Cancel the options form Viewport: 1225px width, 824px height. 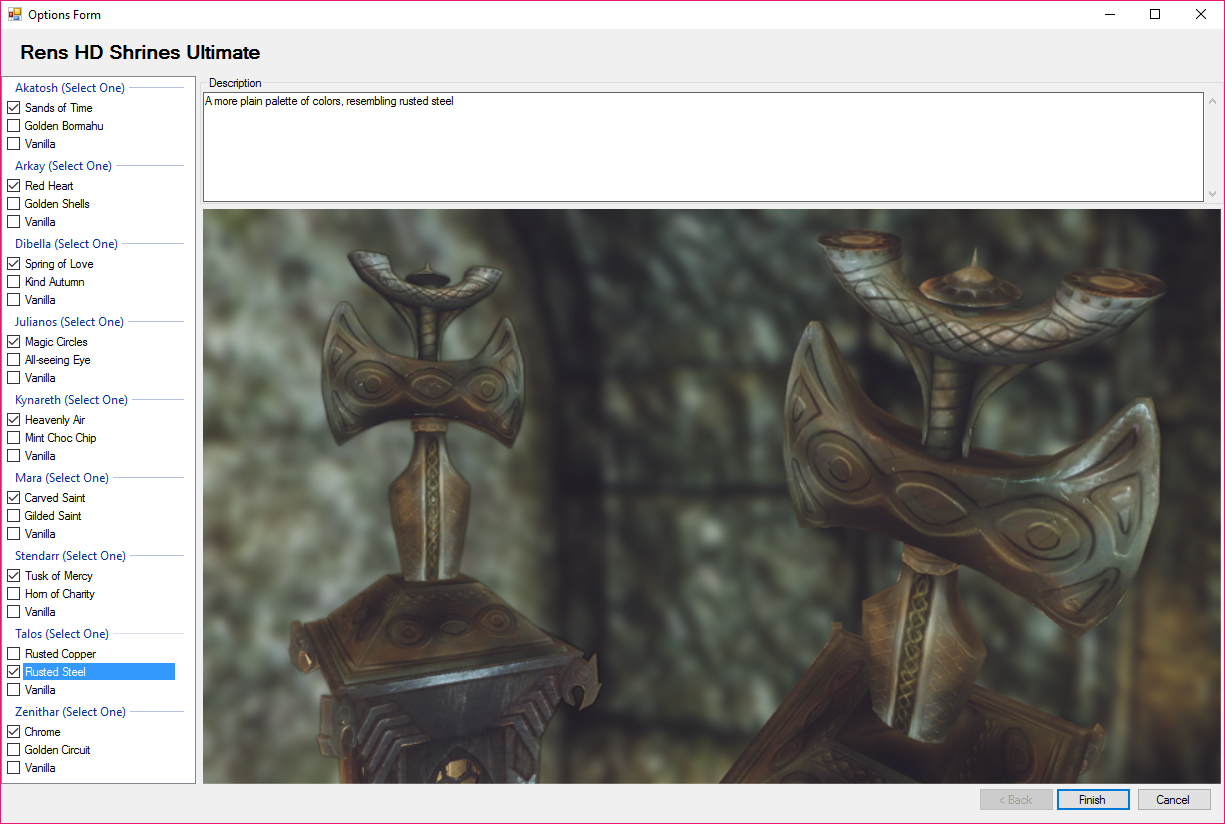[1173, 800]
